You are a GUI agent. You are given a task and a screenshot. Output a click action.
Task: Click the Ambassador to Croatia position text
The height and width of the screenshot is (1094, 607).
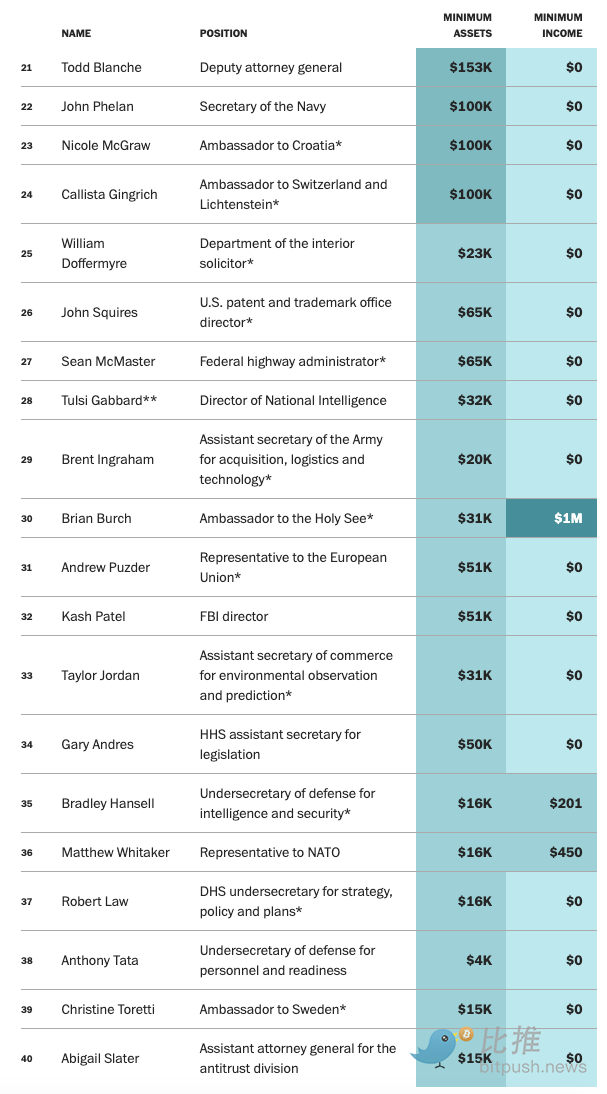tap(271, 146)
